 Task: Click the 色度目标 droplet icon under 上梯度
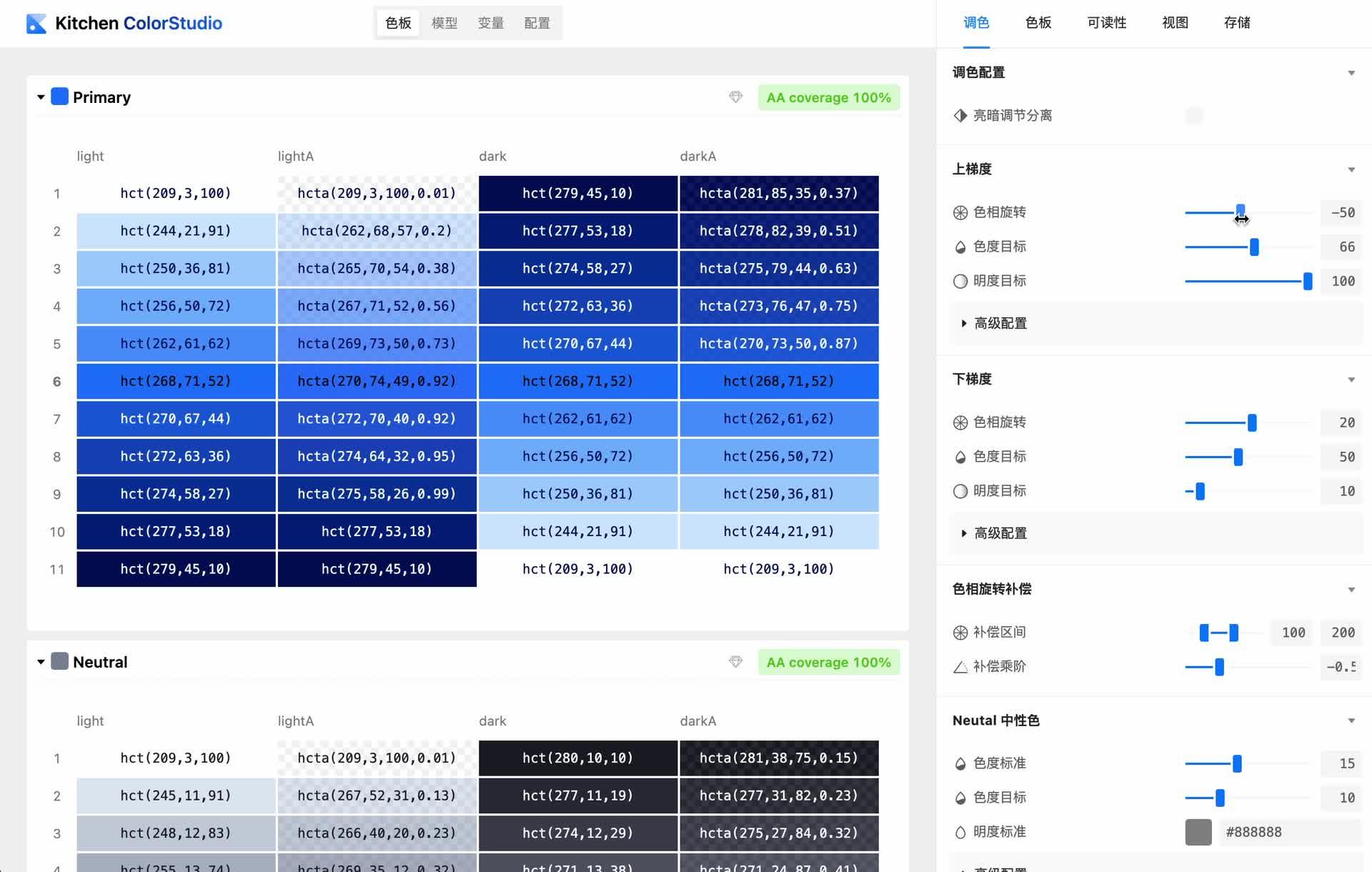tap(960, 246)
